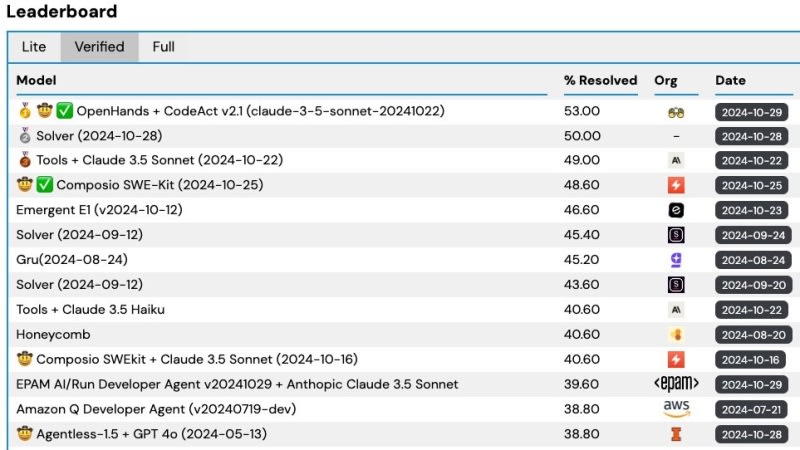800x450 pixels.
Task: Click the Gru purple org icon
Action: tap(675, 260)
